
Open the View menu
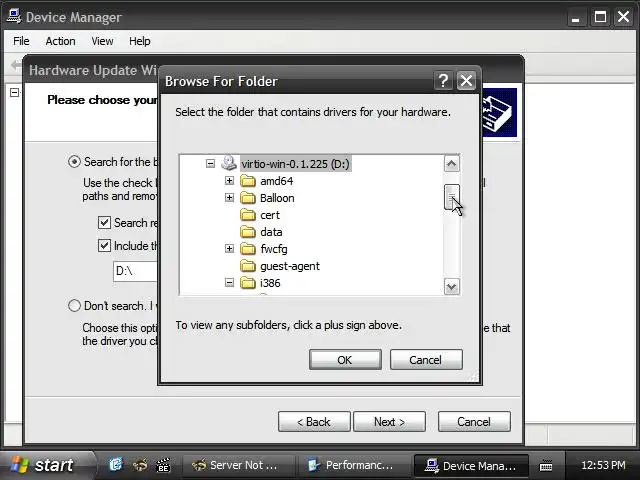[102, 41]
